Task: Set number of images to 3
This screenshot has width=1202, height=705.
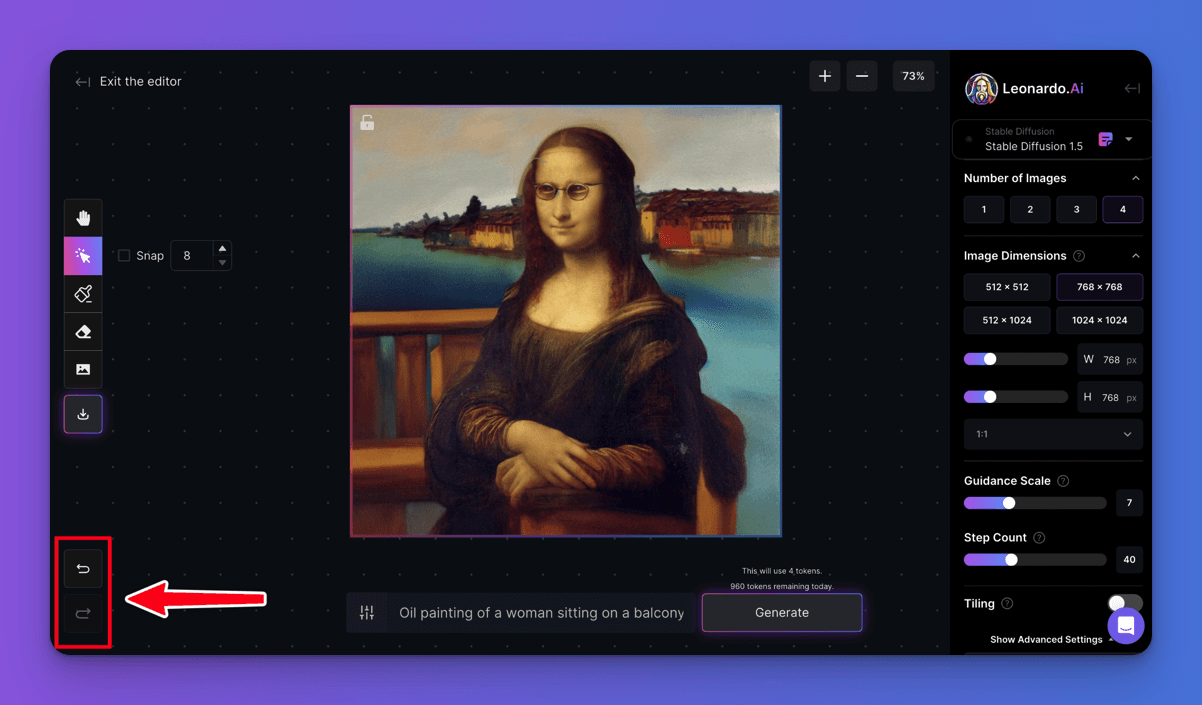Action: tap(1076, 210)
